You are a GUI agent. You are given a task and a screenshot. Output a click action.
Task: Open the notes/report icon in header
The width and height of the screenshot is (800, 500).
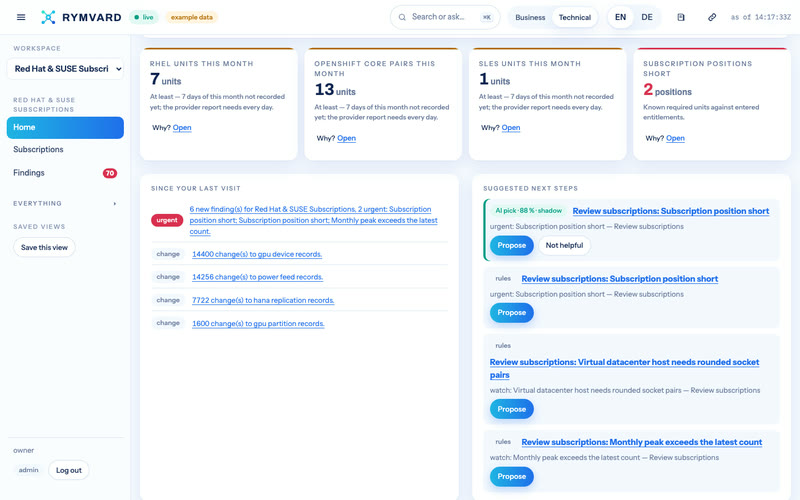point(681,17)
